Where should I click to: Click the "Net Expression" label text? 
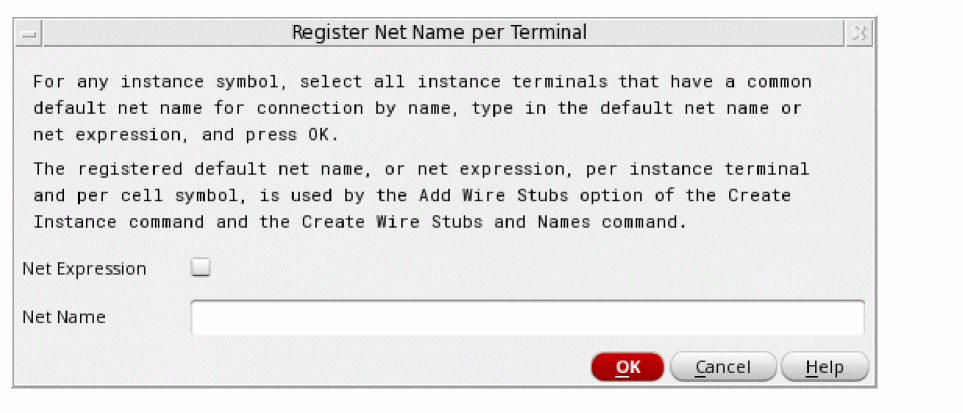(84, 269)
